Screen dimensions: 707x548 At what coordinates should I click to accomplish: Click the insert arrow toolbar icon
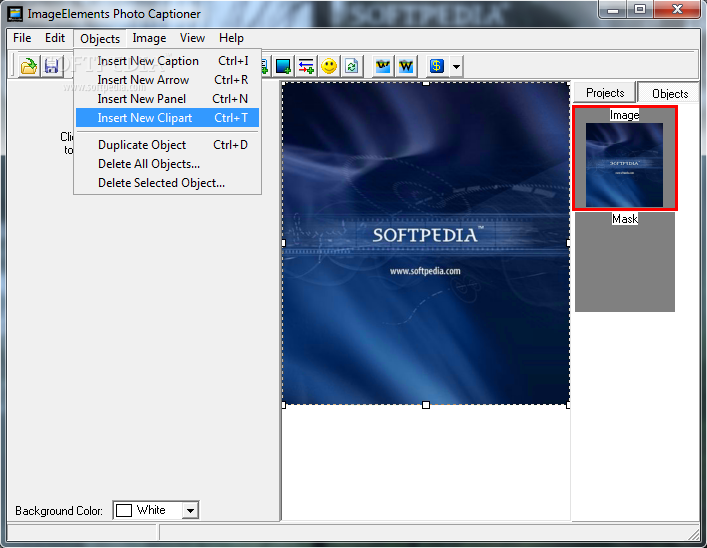(306, 66)
